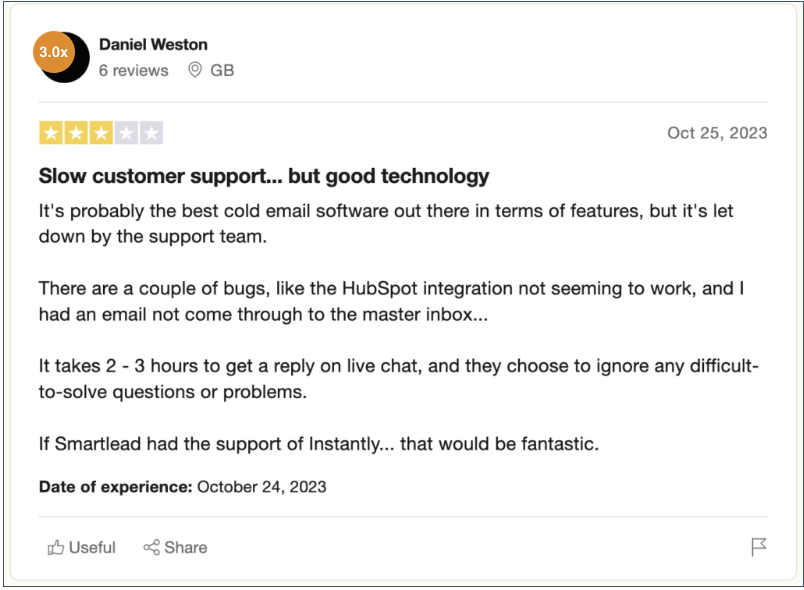Click the fourth grey rating star
The image size is (804, 590).
click(x=126, y=133)
